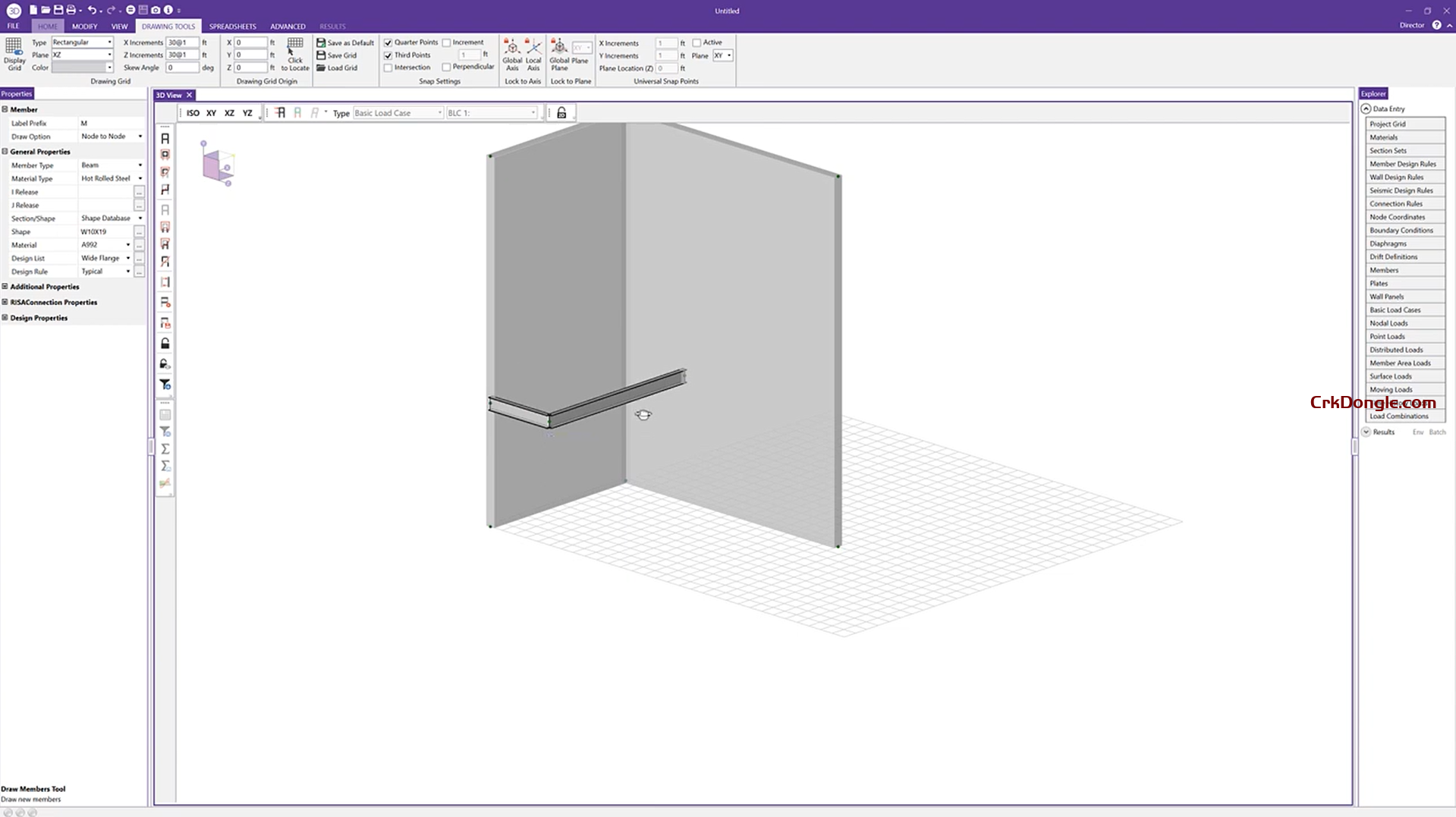
Task: Click the lock icon in view toolbar
Action: pos(561,113)
